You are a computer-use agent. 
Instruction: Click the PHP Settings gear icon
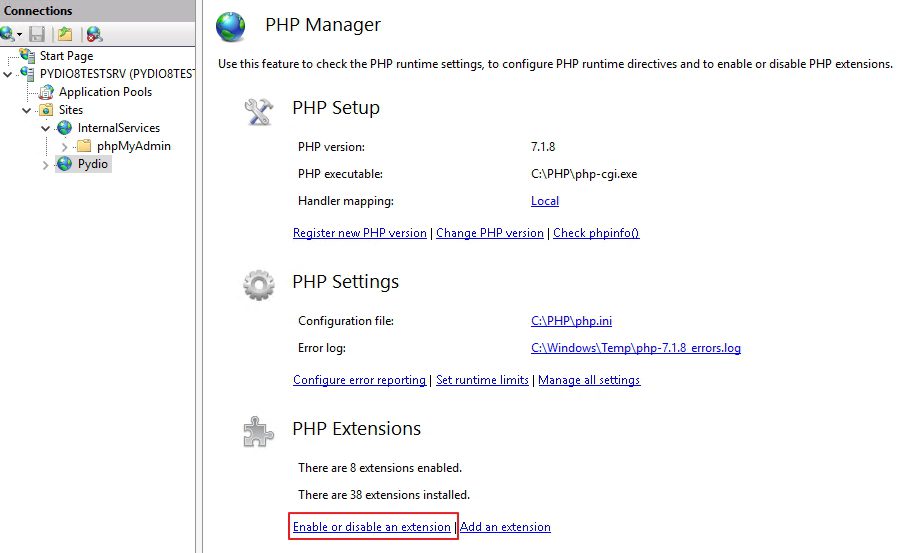(x=259, y=285)
